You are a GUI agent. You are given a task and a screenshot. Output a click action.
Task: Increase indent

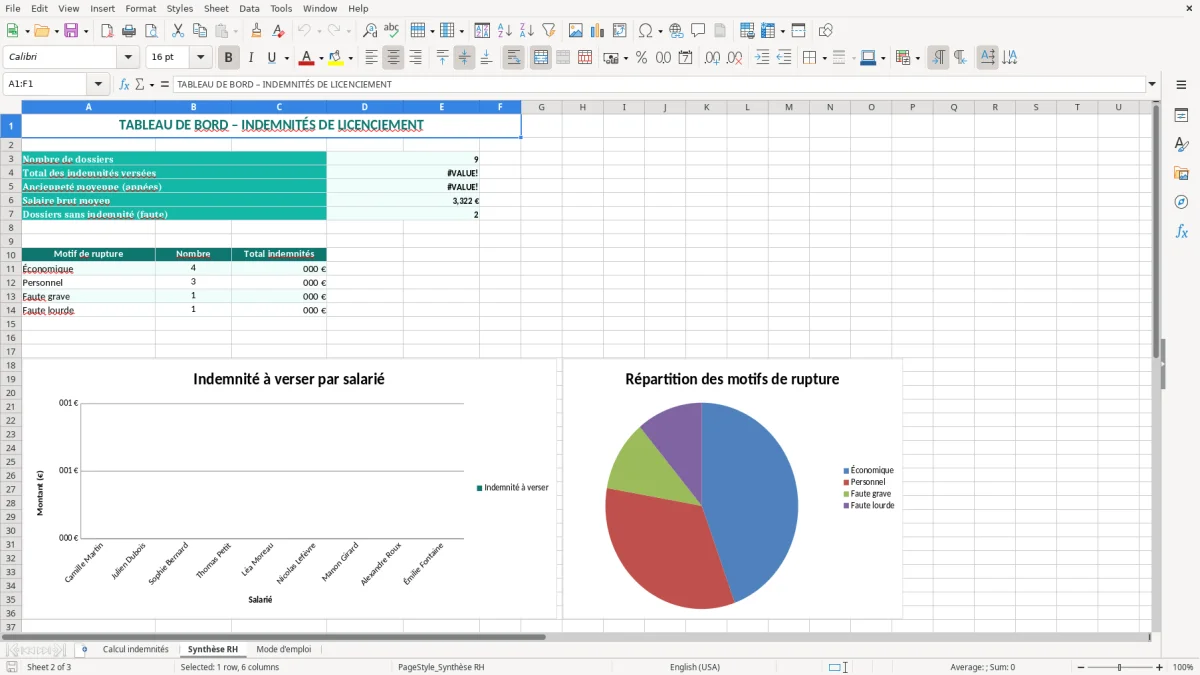[762, 58]
